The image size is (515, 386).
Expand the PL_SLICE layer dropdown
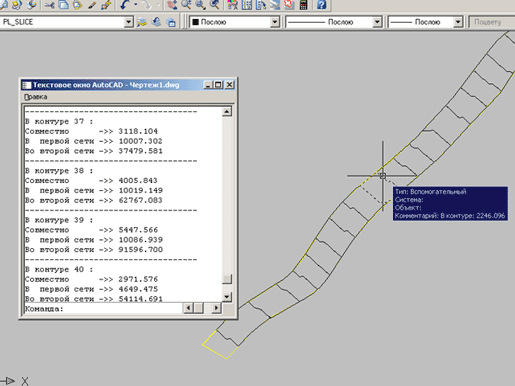128,22
